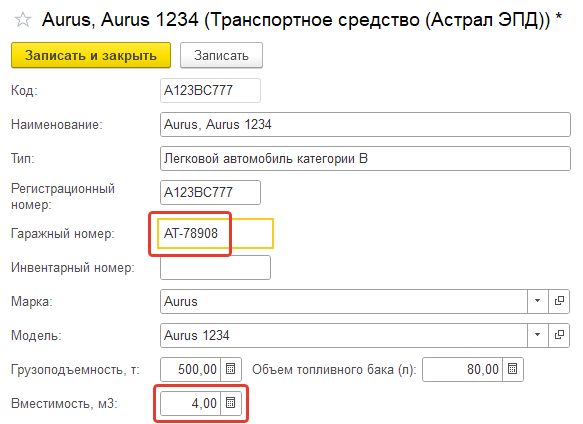
Task: Click the Объем топливного бака (л) label
Action: [334, 370]
